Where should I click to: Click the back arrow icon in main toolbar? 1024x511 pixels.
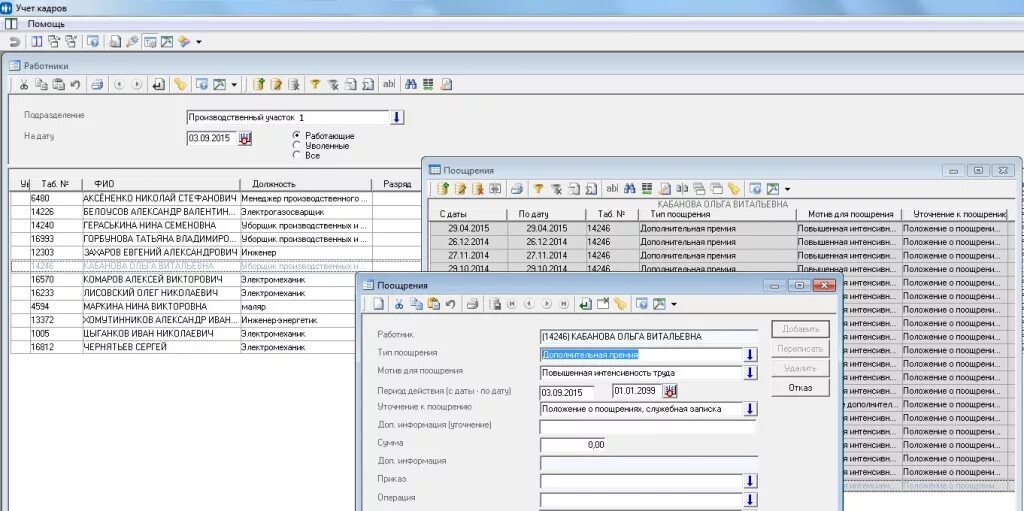coord(14,42)
